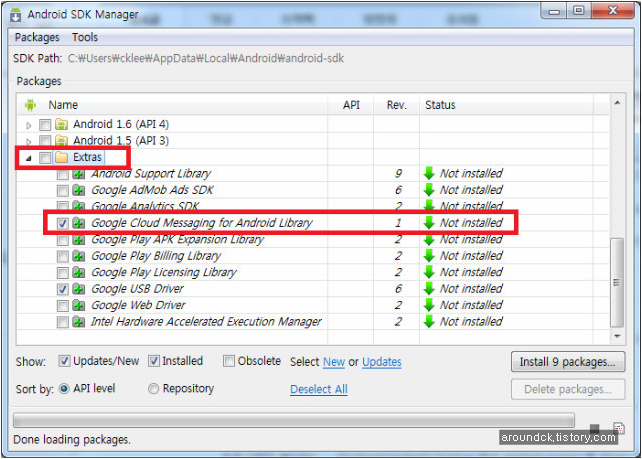The image size is (642, 459).
Task: Uncheck the Google USB Driver checkbox
Action: pos(63,289)
